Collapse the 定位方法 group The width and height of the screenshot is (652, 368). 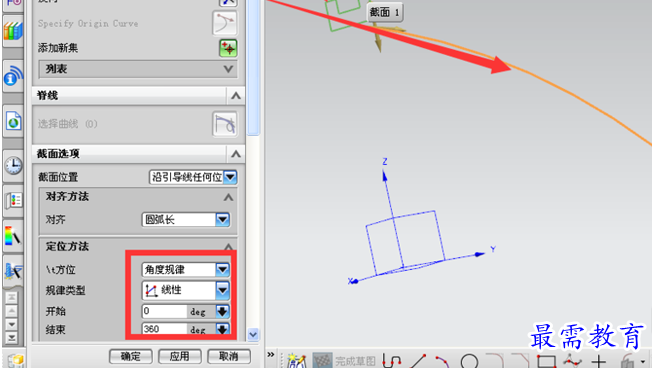pos(228,247)
